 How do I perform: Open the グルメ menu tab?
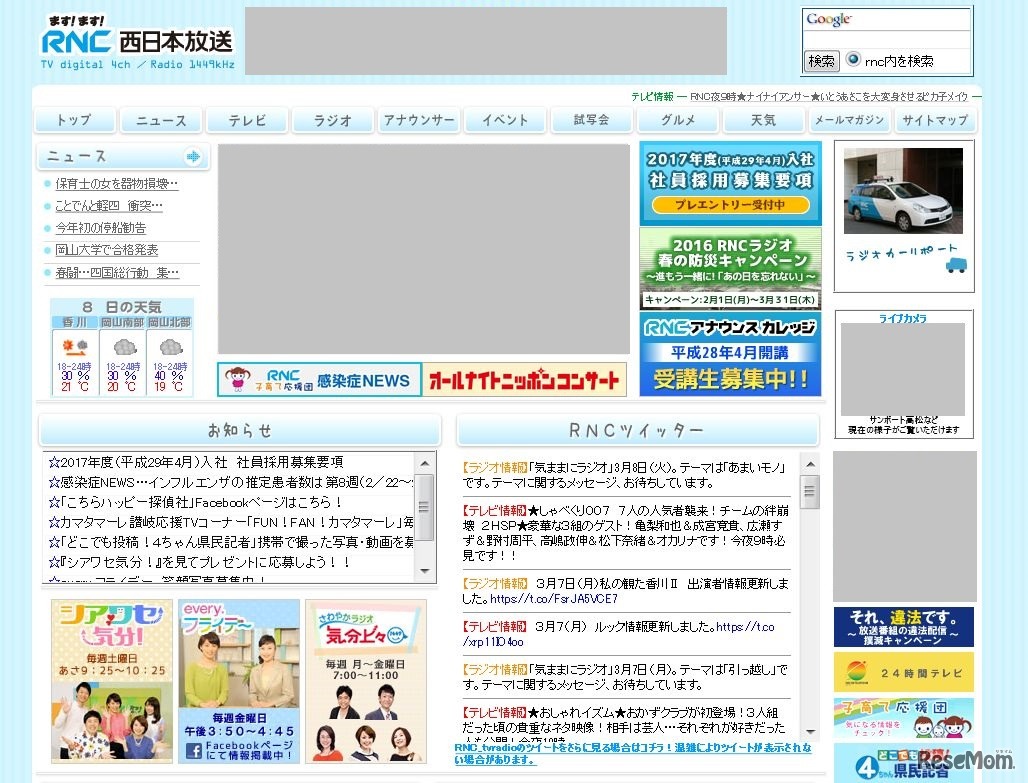(677, 120)
